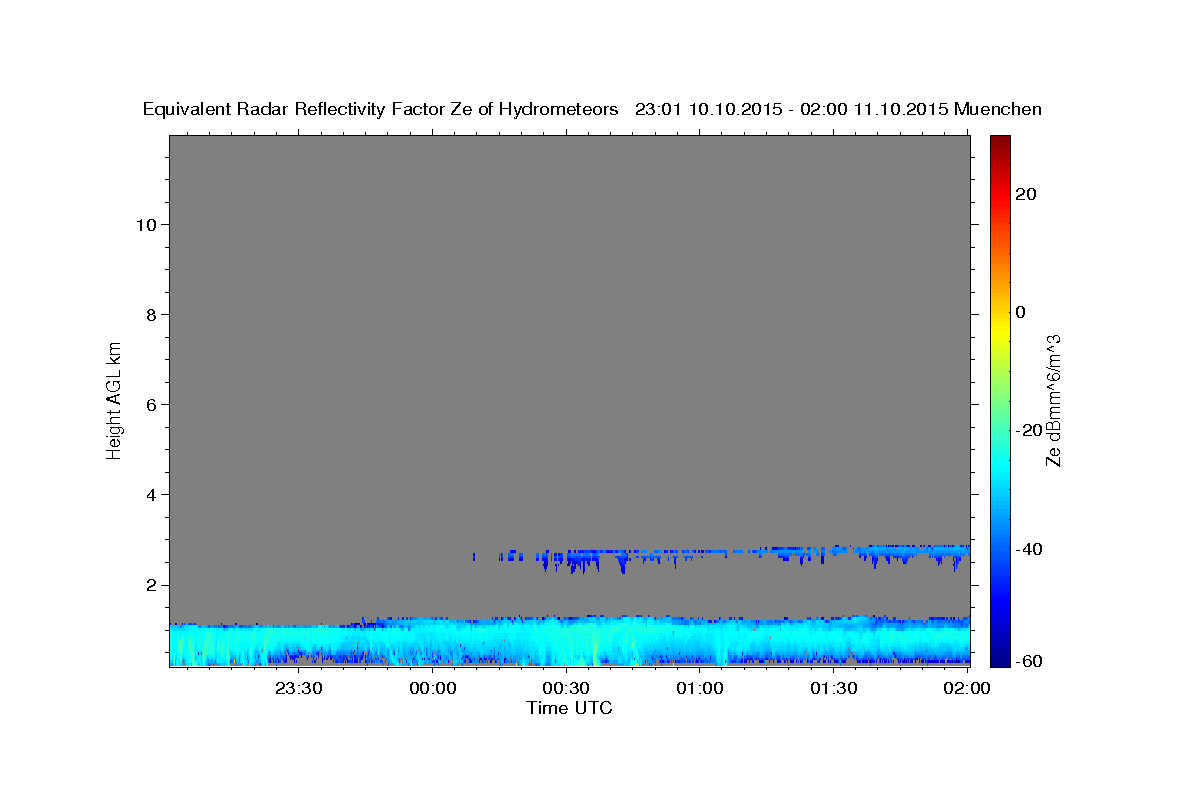Click the '02:00' time tick label

(967, 688)
